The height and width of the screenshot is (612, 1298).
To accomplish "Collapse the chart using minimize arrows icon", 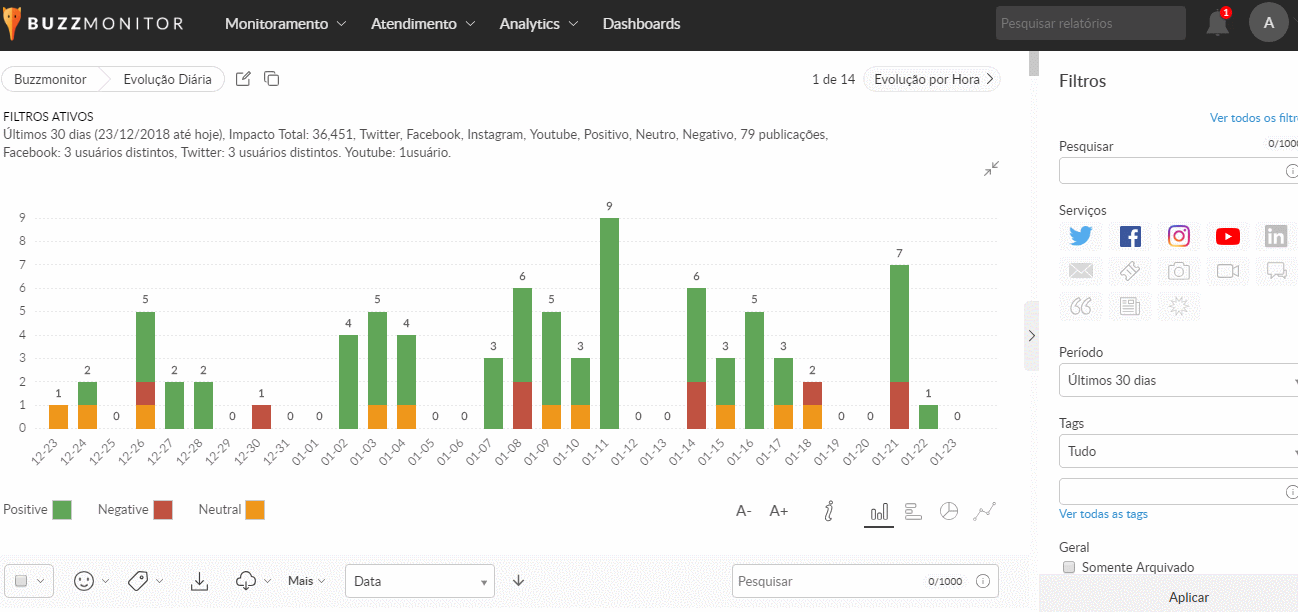I will point(991,169).
